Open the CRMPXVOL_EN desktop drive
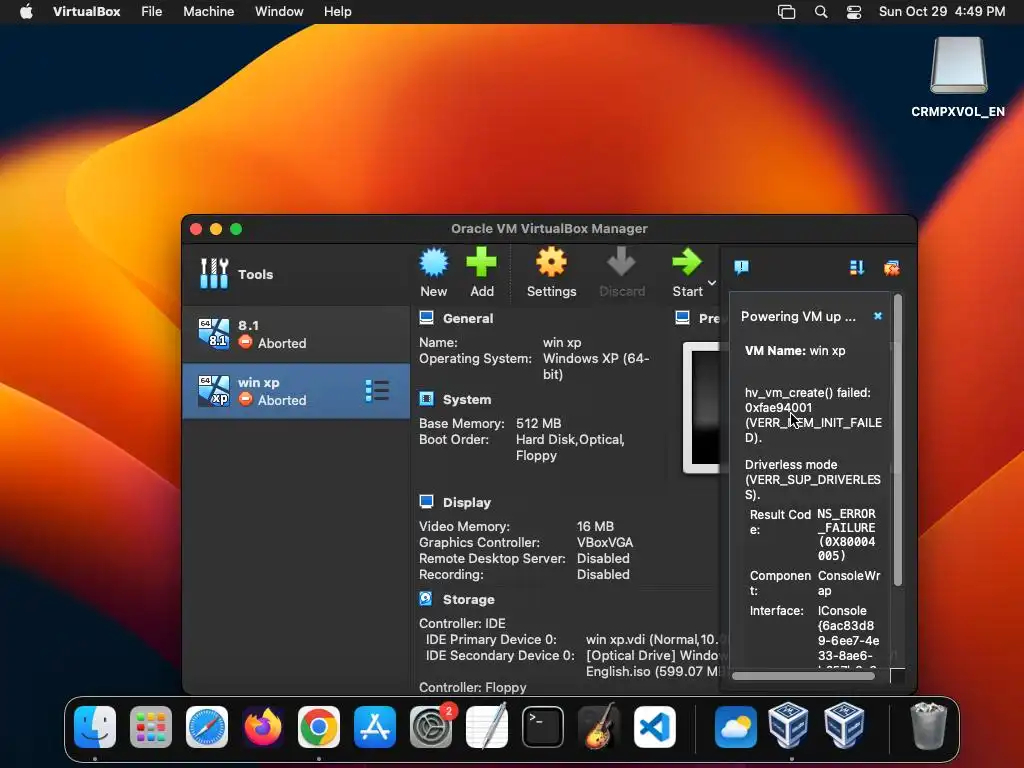1024x768 pixels. tap(958, 77)
